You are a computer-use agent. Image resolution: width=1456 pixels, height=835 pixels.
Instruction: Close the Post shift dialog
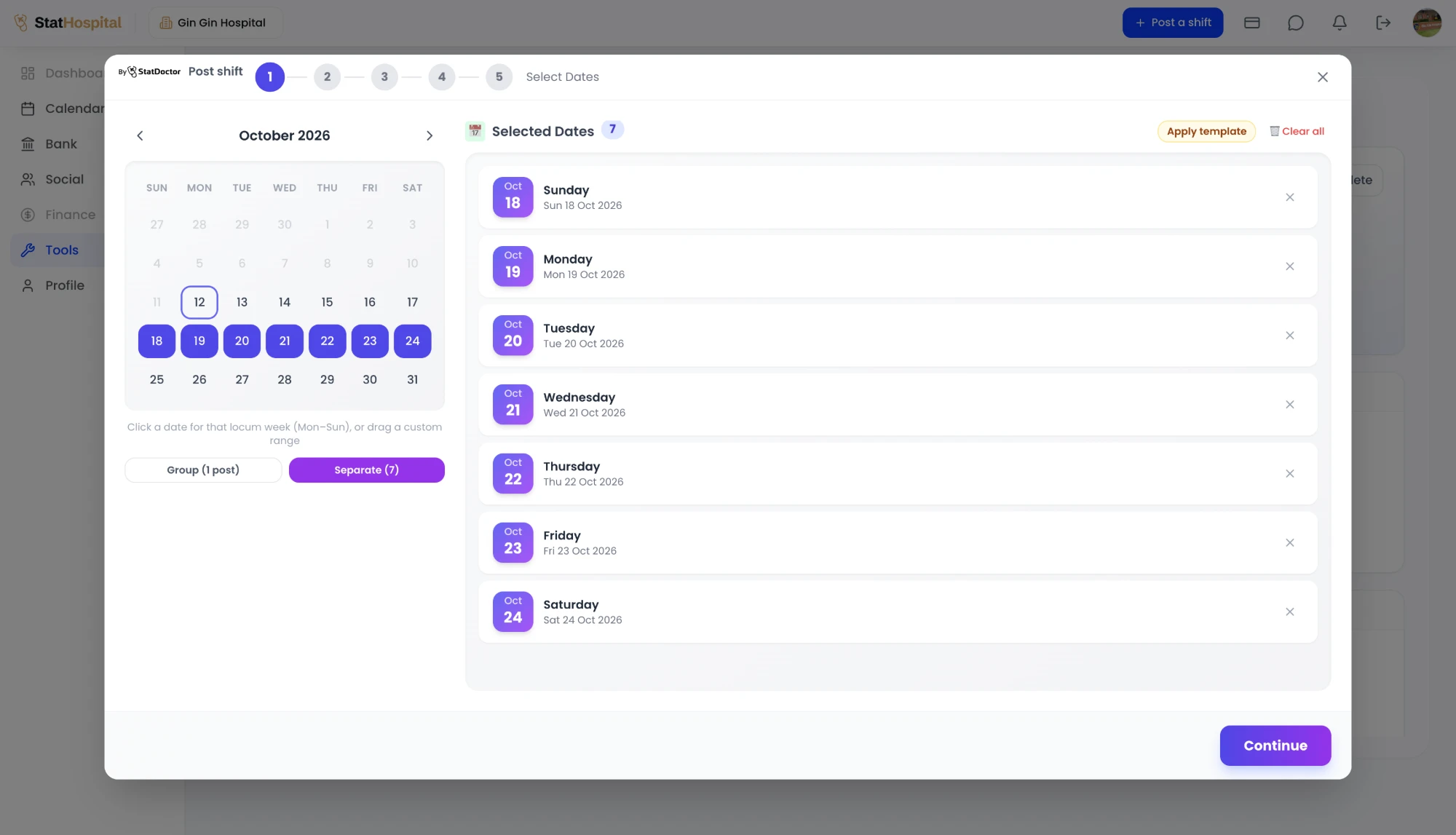(x=1323, y=77)
